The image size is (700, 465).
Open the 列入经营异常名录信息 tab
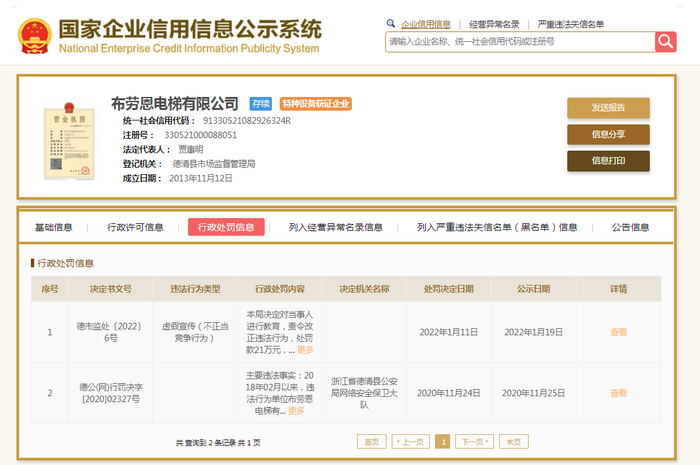328,227
